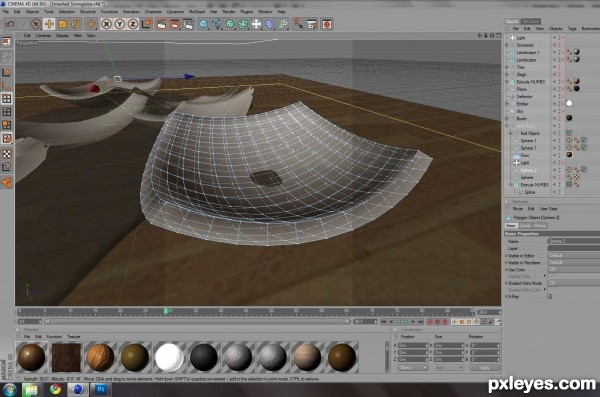This screenshot has width=600, height=397.
Task: Open the Visible in Editor dropdown
Action: [574, 255]
